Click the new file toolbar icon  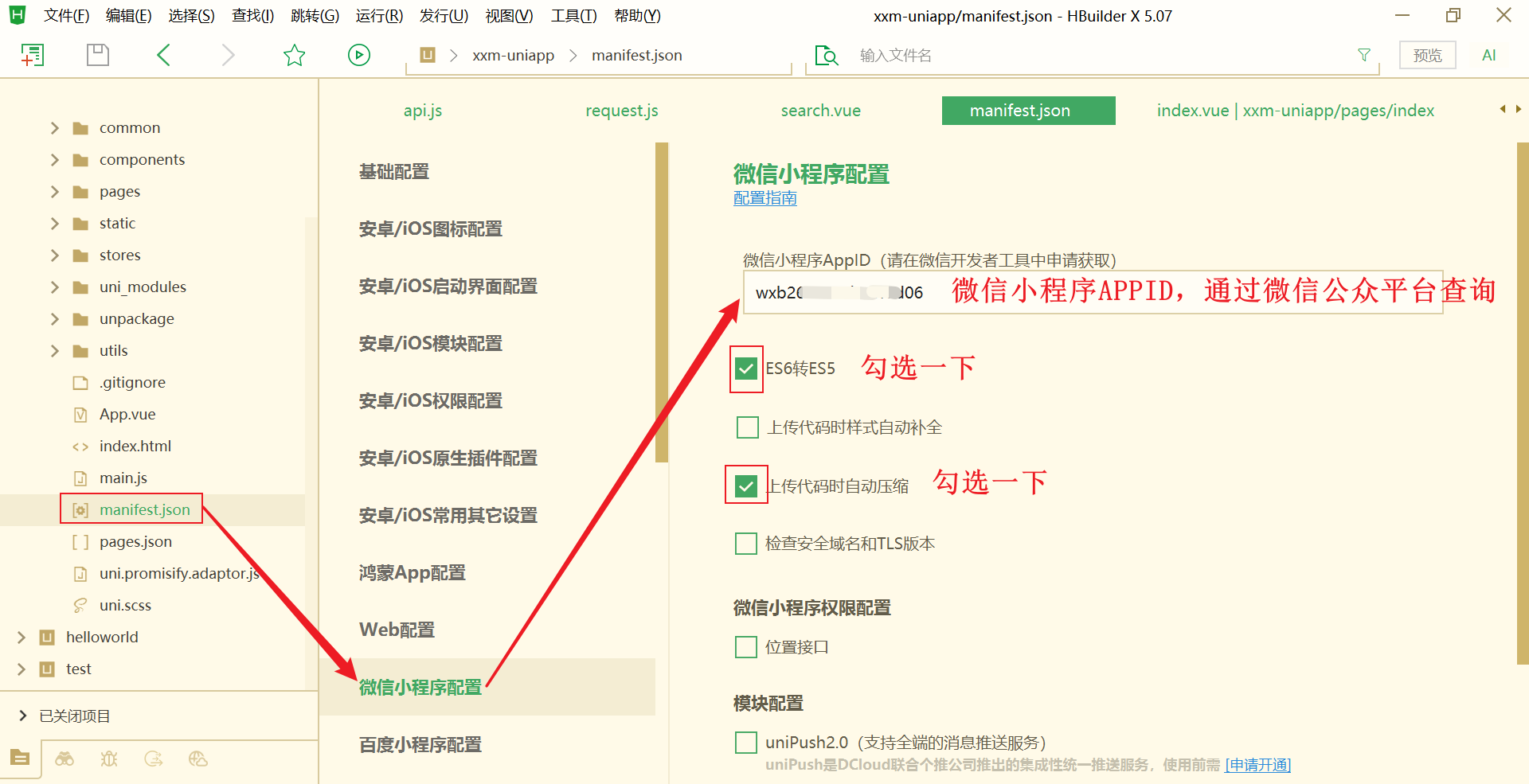pyautogui.click(x=32, y=55)
